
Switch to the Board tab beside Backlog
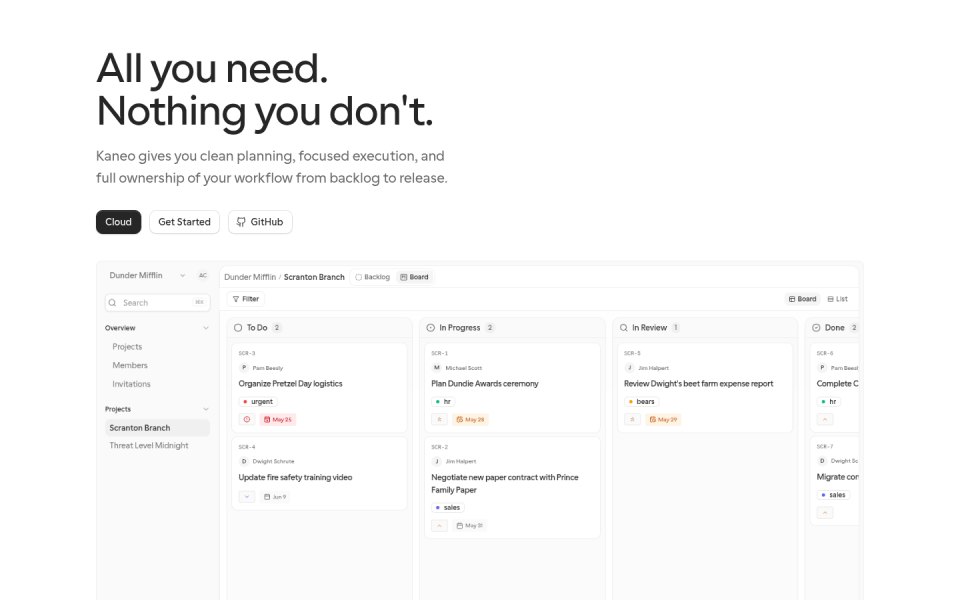(414, 277)
